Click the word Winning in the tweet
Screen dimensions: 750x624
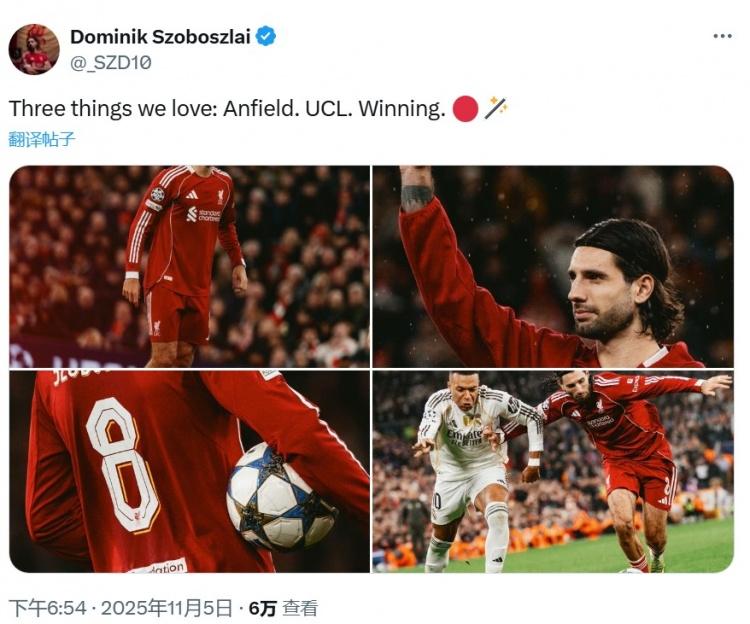point(402,109)
